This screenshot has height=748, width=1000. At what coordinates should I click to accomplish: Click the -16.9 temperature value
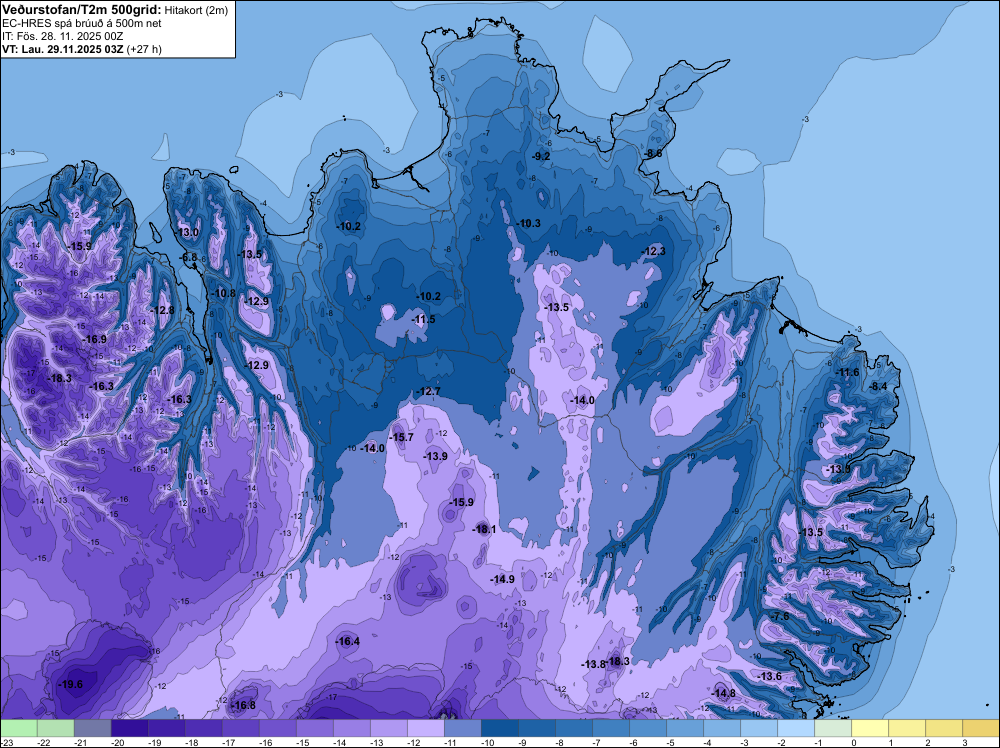tap(95, 339)
